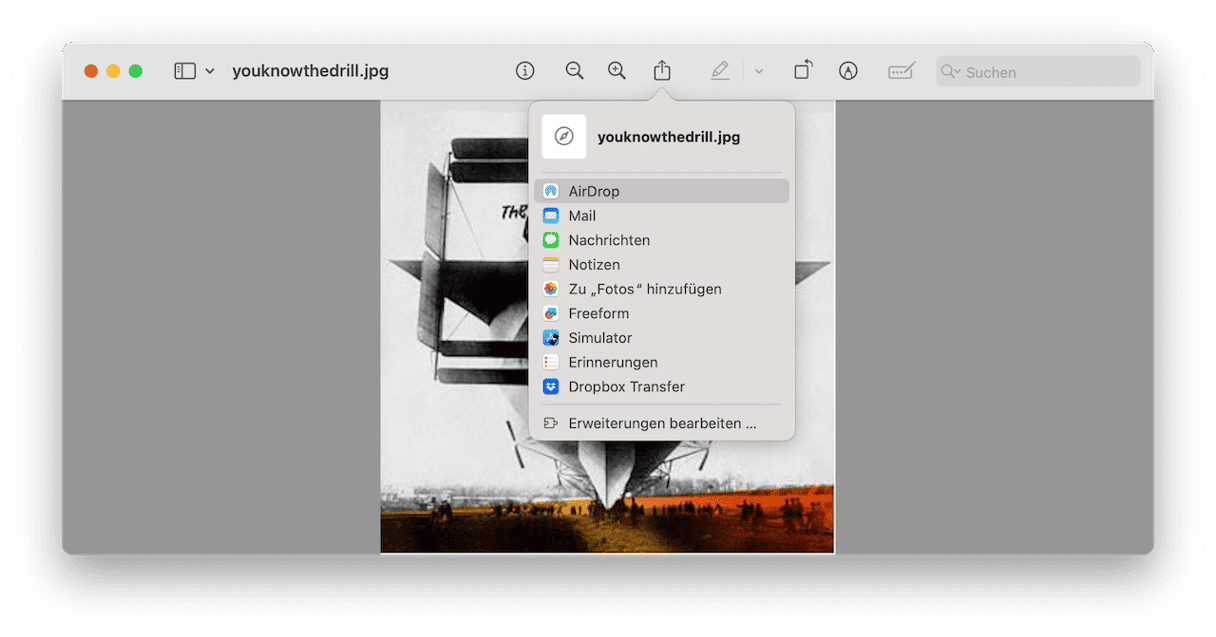Click the form filling toolbar icon
This screenshot has height=637, width=1216.
(901, 71)
